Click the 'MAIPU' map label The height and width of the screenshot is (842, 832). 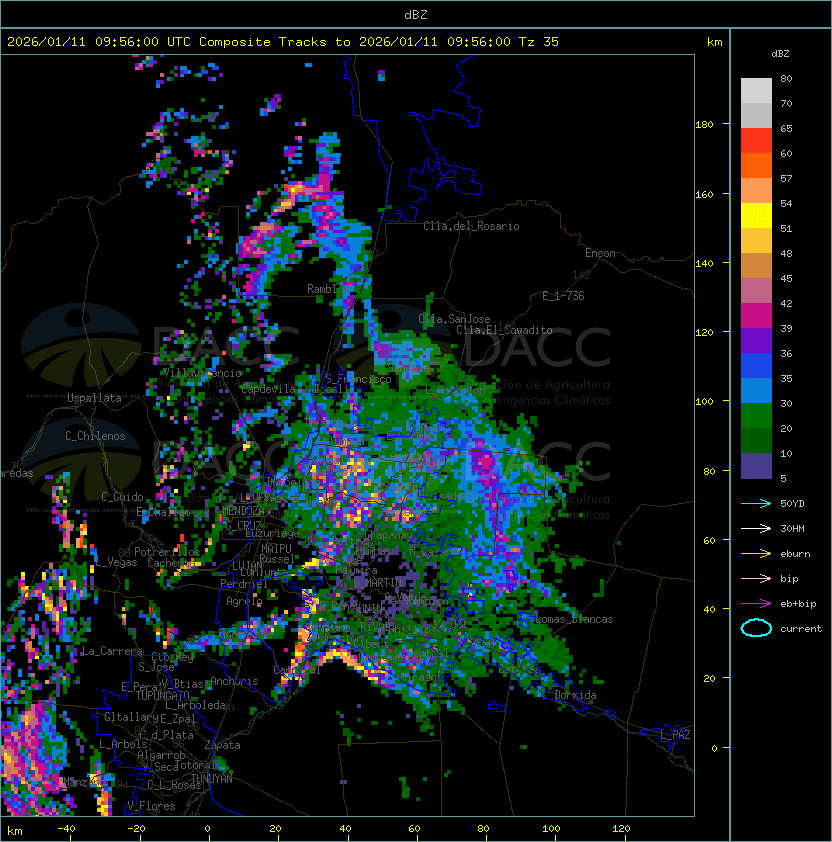click(276, 548)
